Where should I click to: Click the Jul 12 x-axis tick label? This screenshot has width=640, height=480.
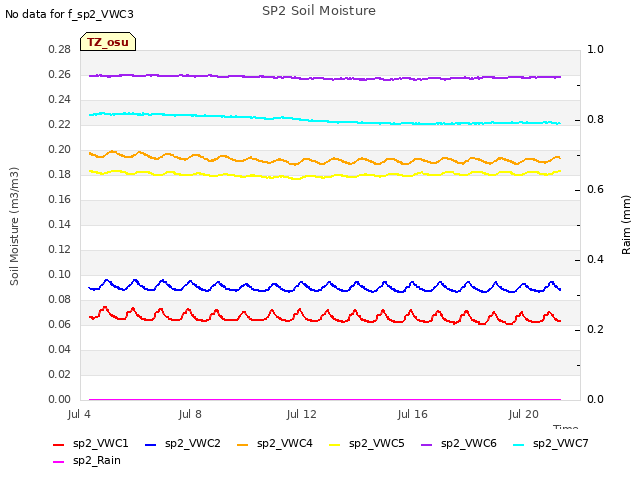pyautogui.click(x=302, y=414)
